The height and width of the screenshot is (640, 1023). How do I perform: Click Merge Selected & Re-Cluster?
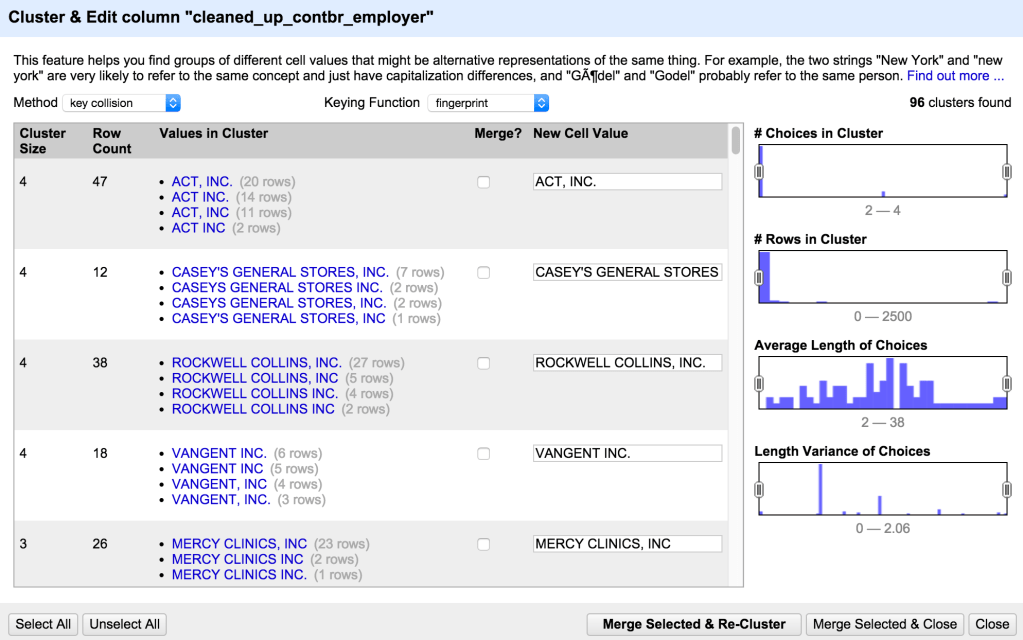pyautogui.click(x=692, y=623)
